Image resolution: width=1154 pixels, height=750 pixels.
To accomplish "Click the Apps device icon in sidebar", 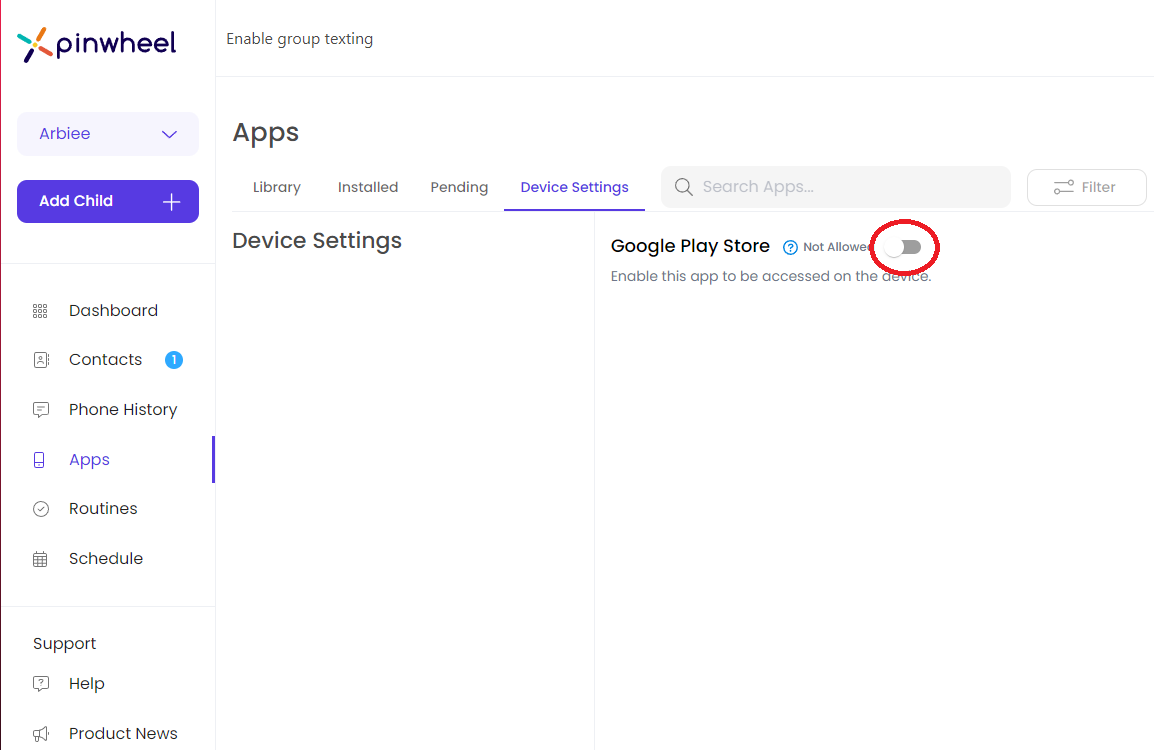I will [x=40, y=459].
